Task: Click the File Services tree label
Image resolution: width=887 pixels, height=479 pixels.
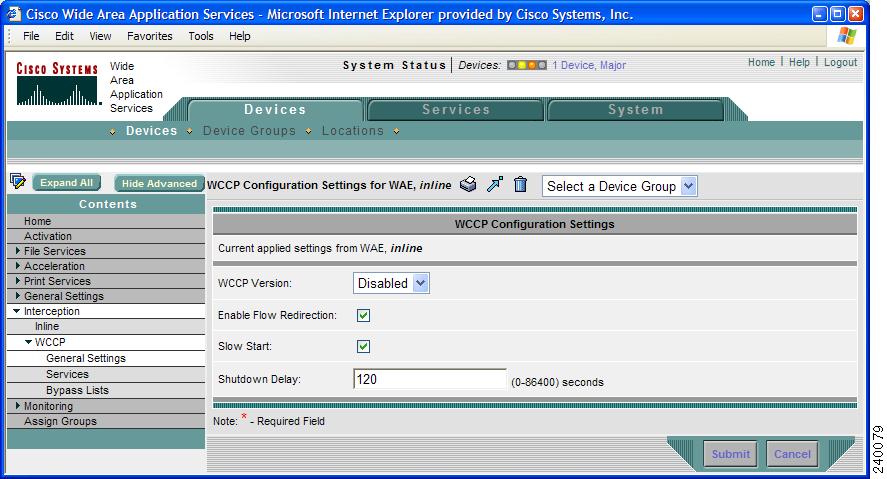Action: click(54, 251)
